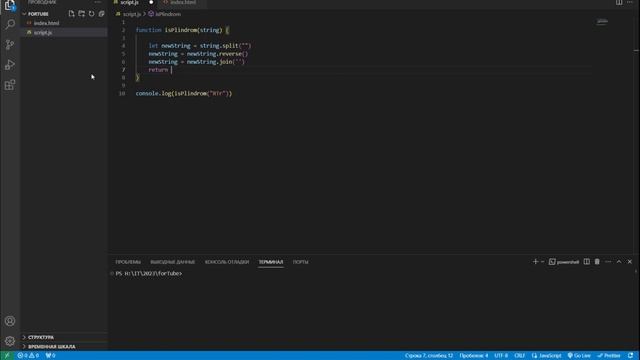This screenshot has height=360, width=640.
Task: Click script.js in the breadcrumb
Action: tap(132, 14)
